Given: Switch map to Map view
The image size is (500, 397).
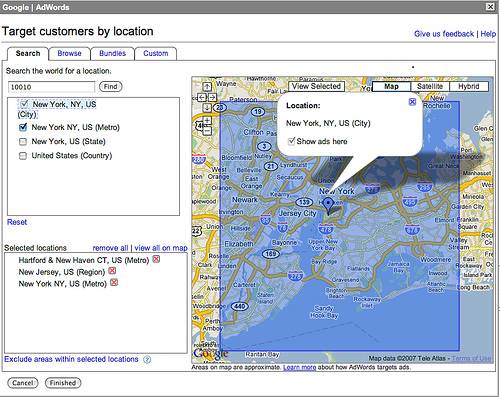Looking at the screenshot, I should 391,87.
